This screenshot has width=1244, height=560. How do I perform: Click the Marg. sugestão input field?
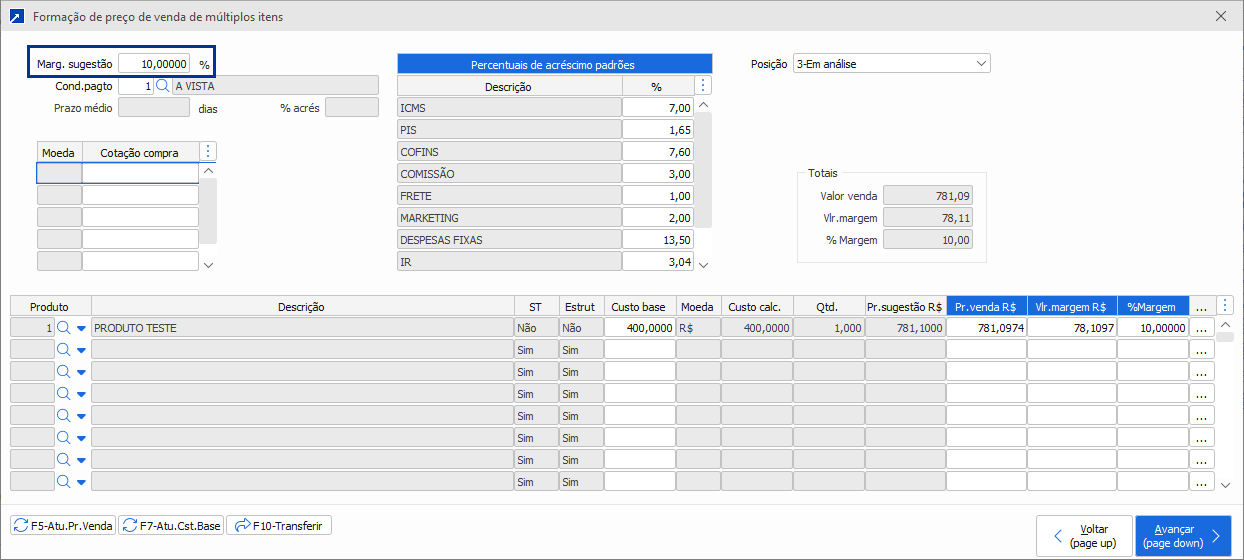(154, 64)
